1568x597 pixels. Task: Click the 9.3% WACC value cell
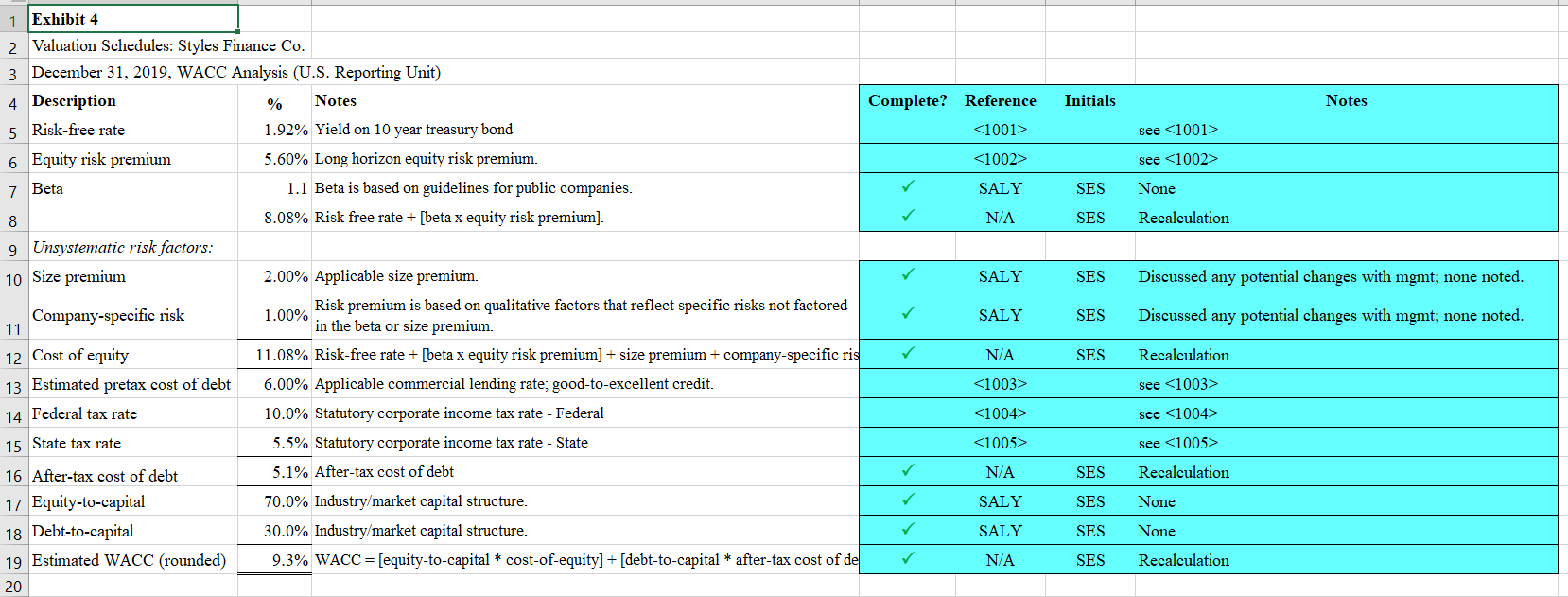274,560
